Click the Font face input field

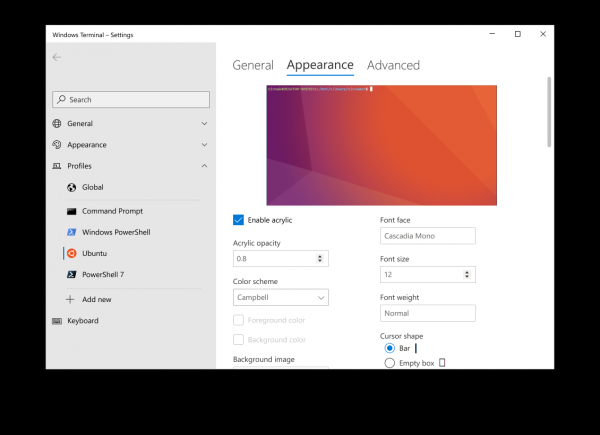coord(427,236)
